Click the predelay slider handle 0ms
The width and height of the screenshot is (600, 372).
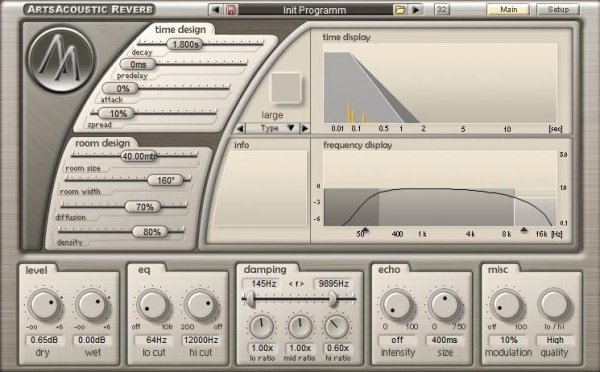tap(138, 64)
